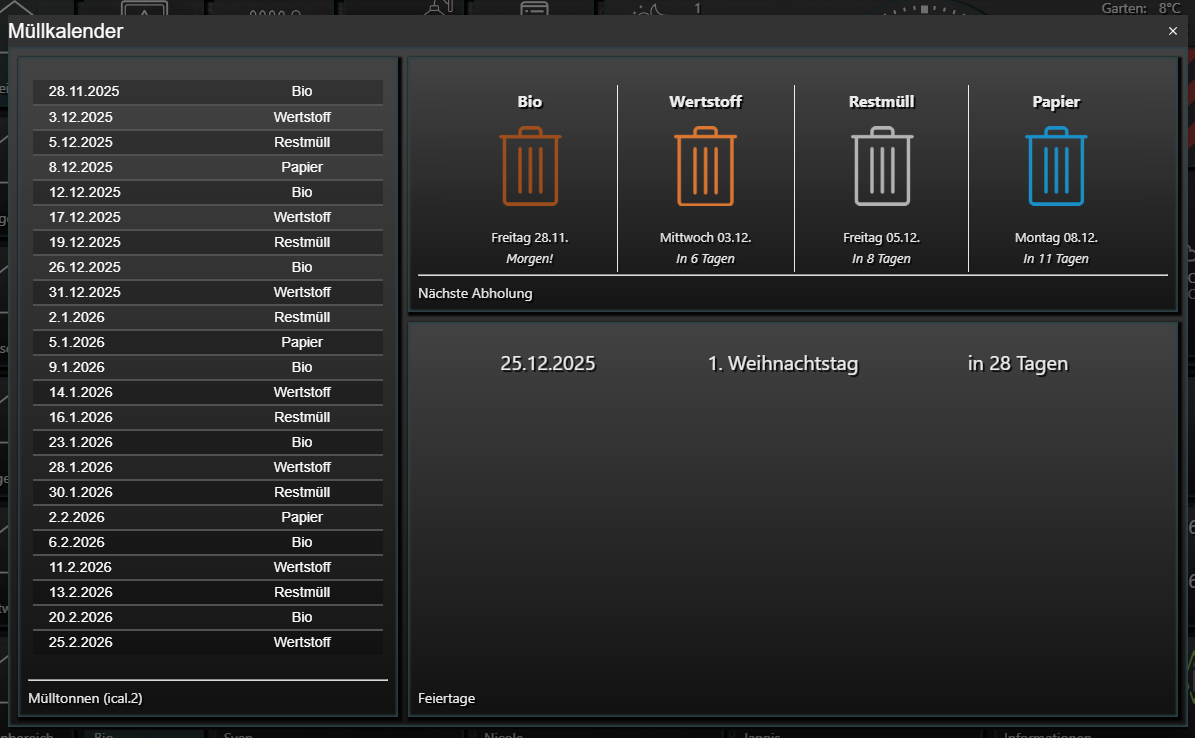The width and height of the screenshot is (1195, 738).
Task: Close the Müllkalender dialog
Action: click(x=1172, y=31)
